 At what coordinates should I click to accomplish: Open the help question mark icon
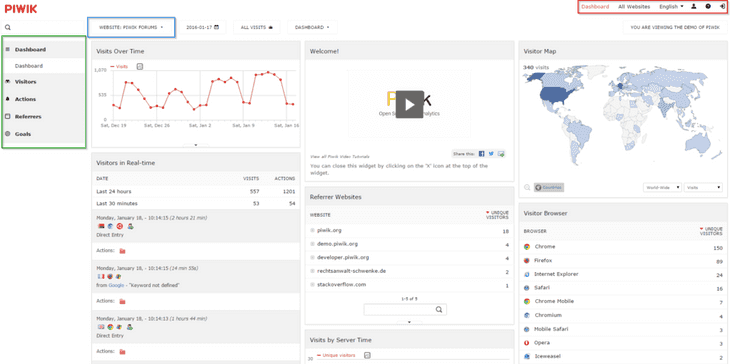[708, 7]
